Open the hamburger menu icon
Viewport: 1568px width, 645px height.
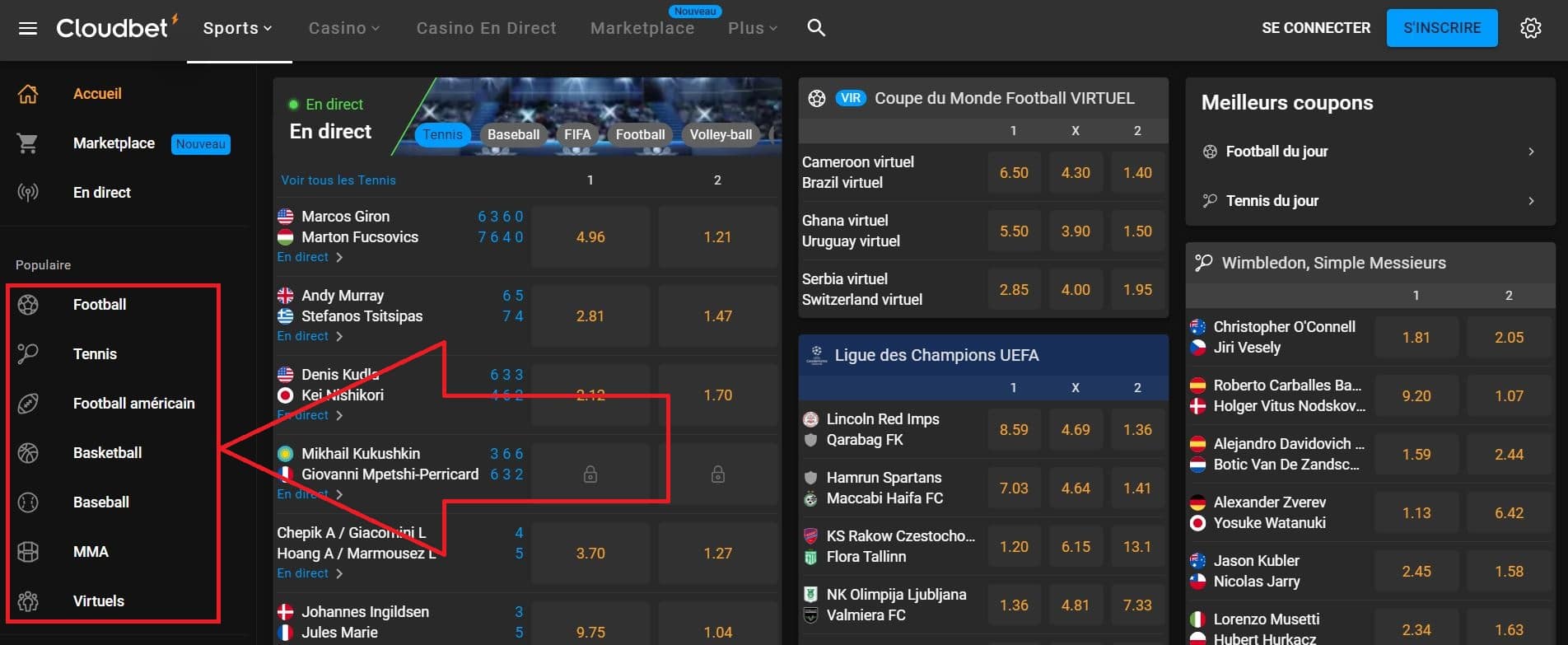[x=28, y=29]
